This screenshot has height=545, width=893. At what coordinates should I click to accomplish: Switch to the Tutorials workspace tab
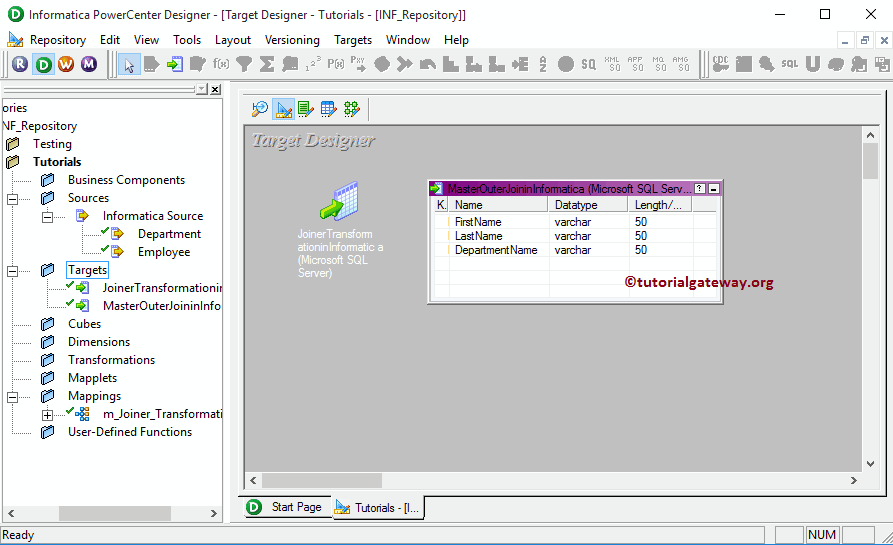378,507
